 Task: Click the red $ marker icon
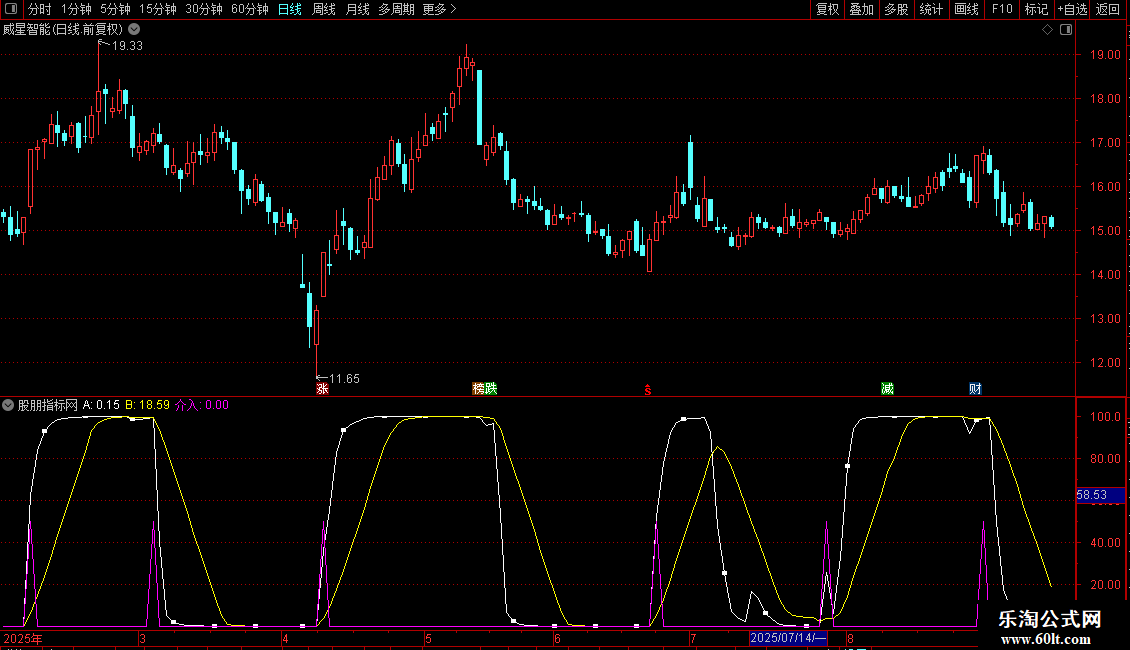pos(648,390)
